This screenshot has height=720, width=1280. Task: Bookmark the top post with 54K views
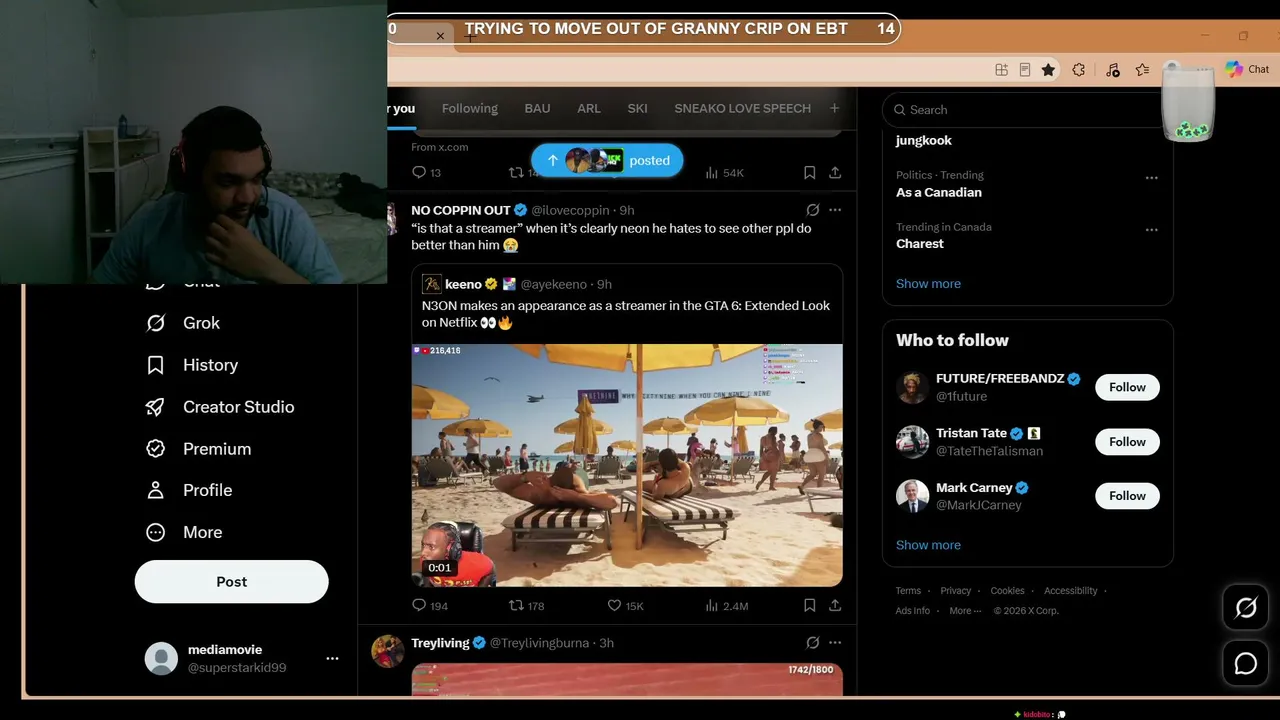pyautogui.click(x=809, y=172)
